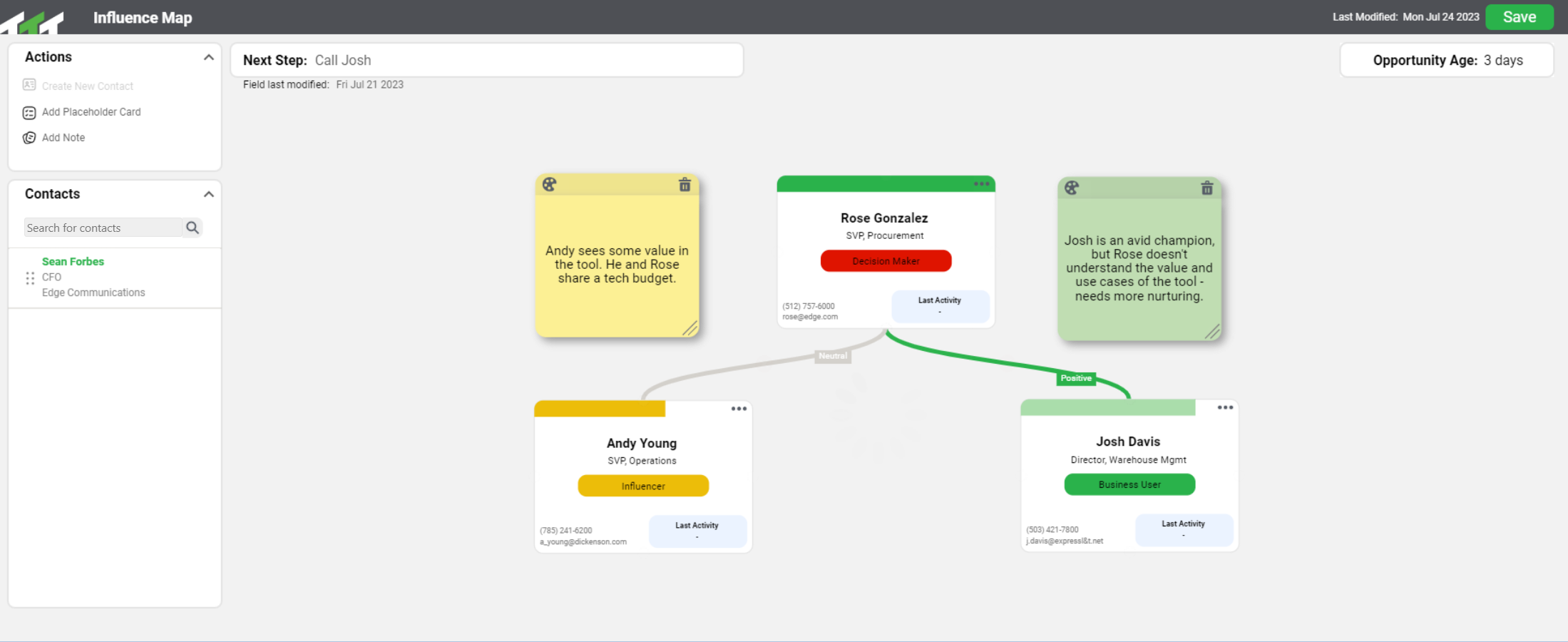
Task: Click the Add Note icon
Action: pyautogui.click(x=29, y=138)
